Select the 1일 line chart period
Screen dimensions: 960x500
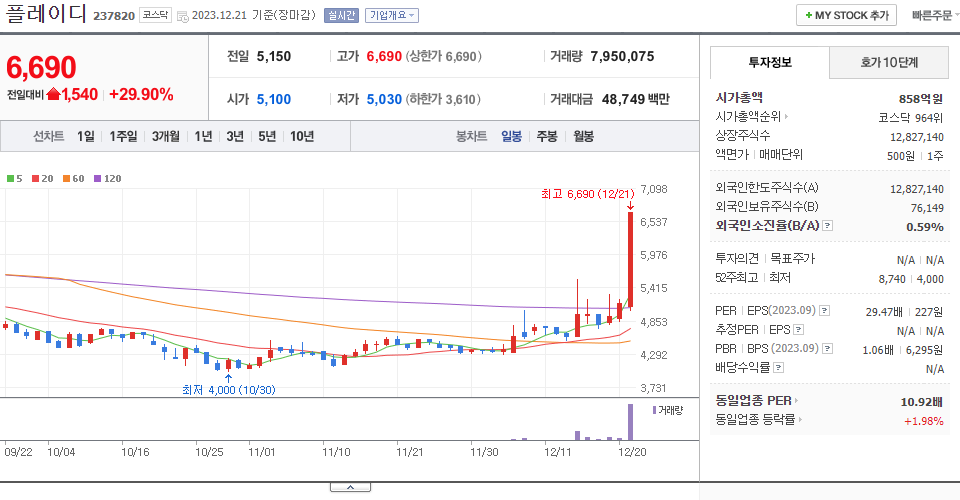point(86,136)
